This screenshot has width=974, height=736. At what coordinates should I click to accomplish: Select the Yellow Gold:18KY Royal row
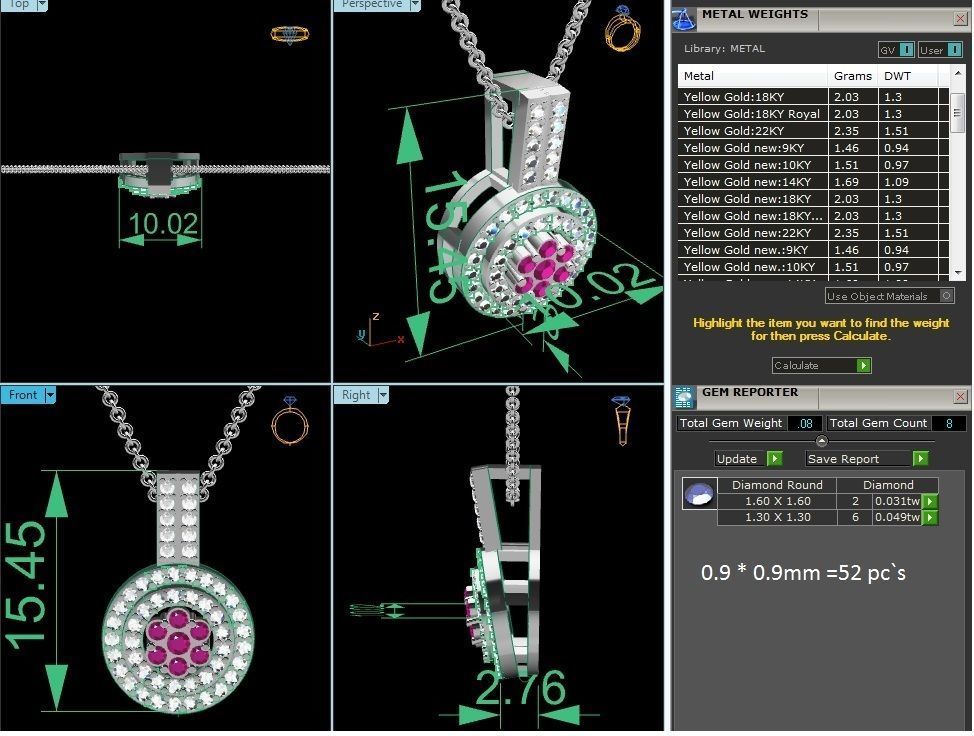813,114
